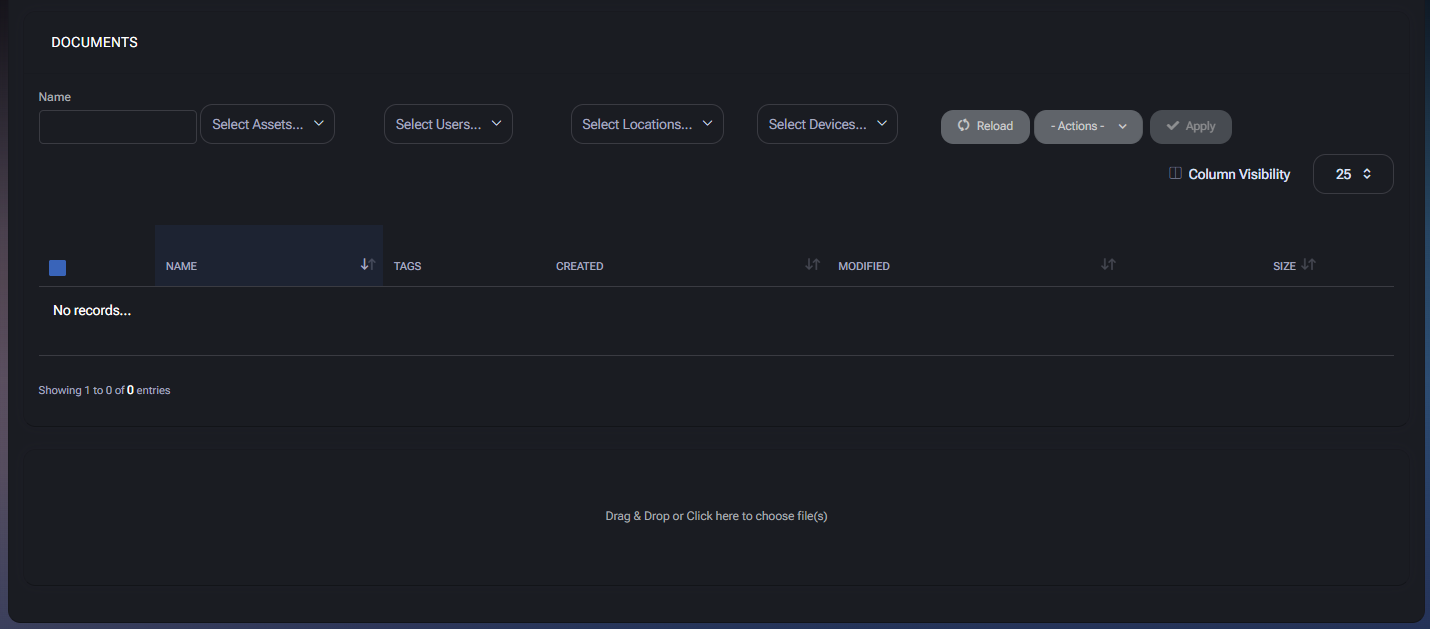
Task: Click the CREATED column header label
Action: click(579, 266)
